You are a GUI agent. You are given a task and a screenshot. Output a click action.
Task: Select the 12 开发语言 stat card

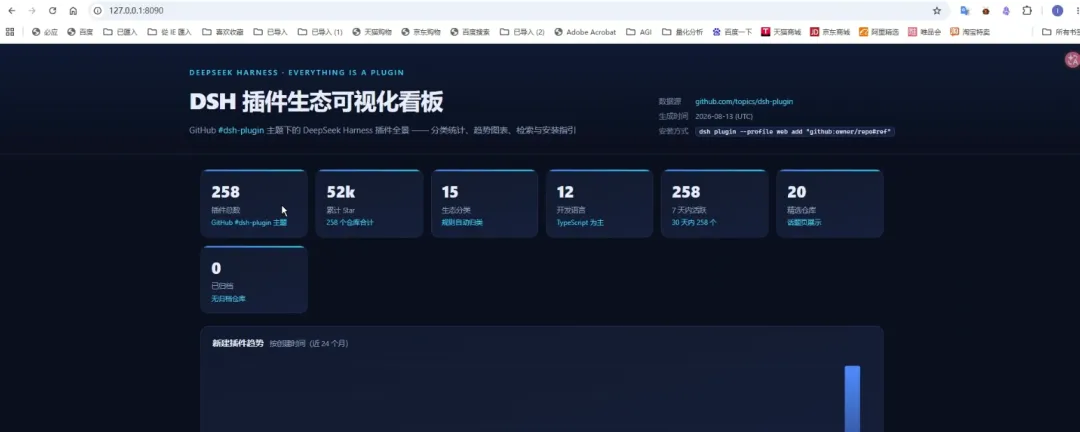(x=599, y=203)
